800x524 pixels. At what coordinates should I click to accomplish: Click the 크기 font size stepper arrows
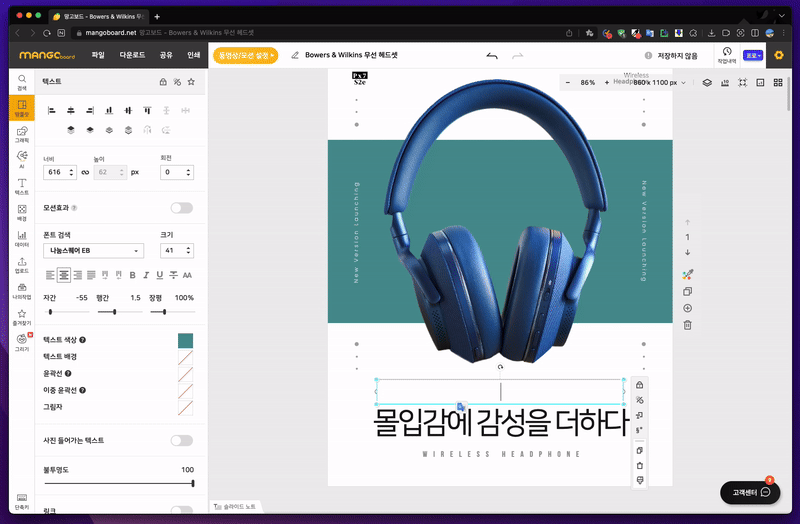(x=188, y=251)
